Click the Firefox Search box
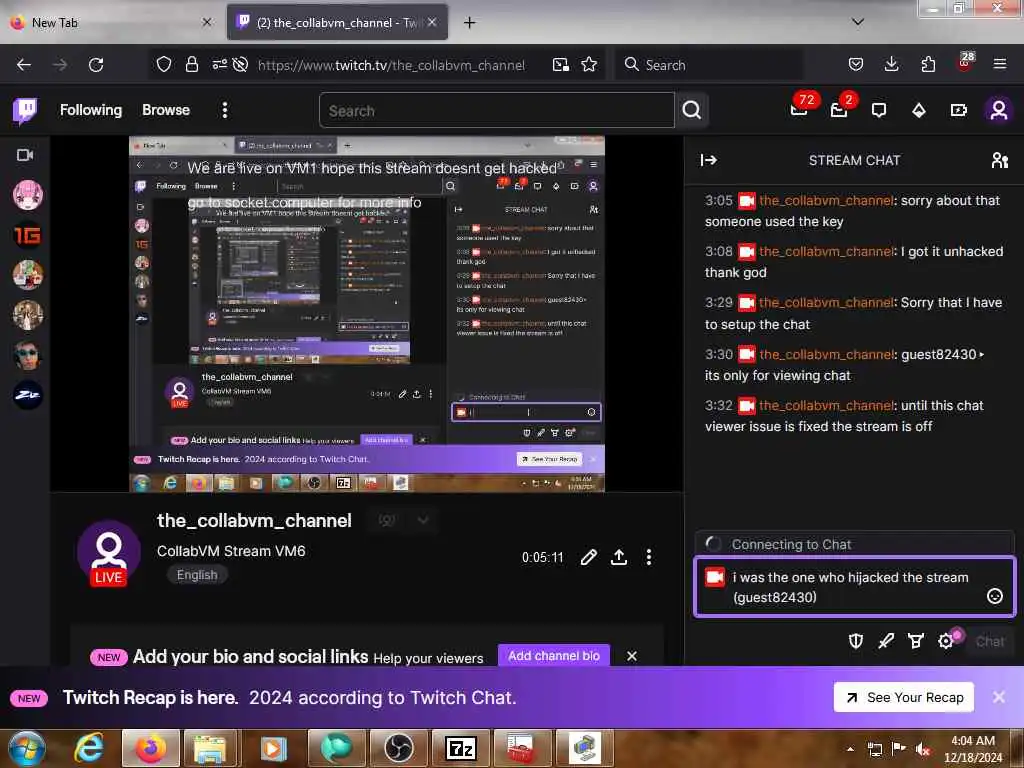This screenshot has height=768, width=1024. (x=709, y=64)
